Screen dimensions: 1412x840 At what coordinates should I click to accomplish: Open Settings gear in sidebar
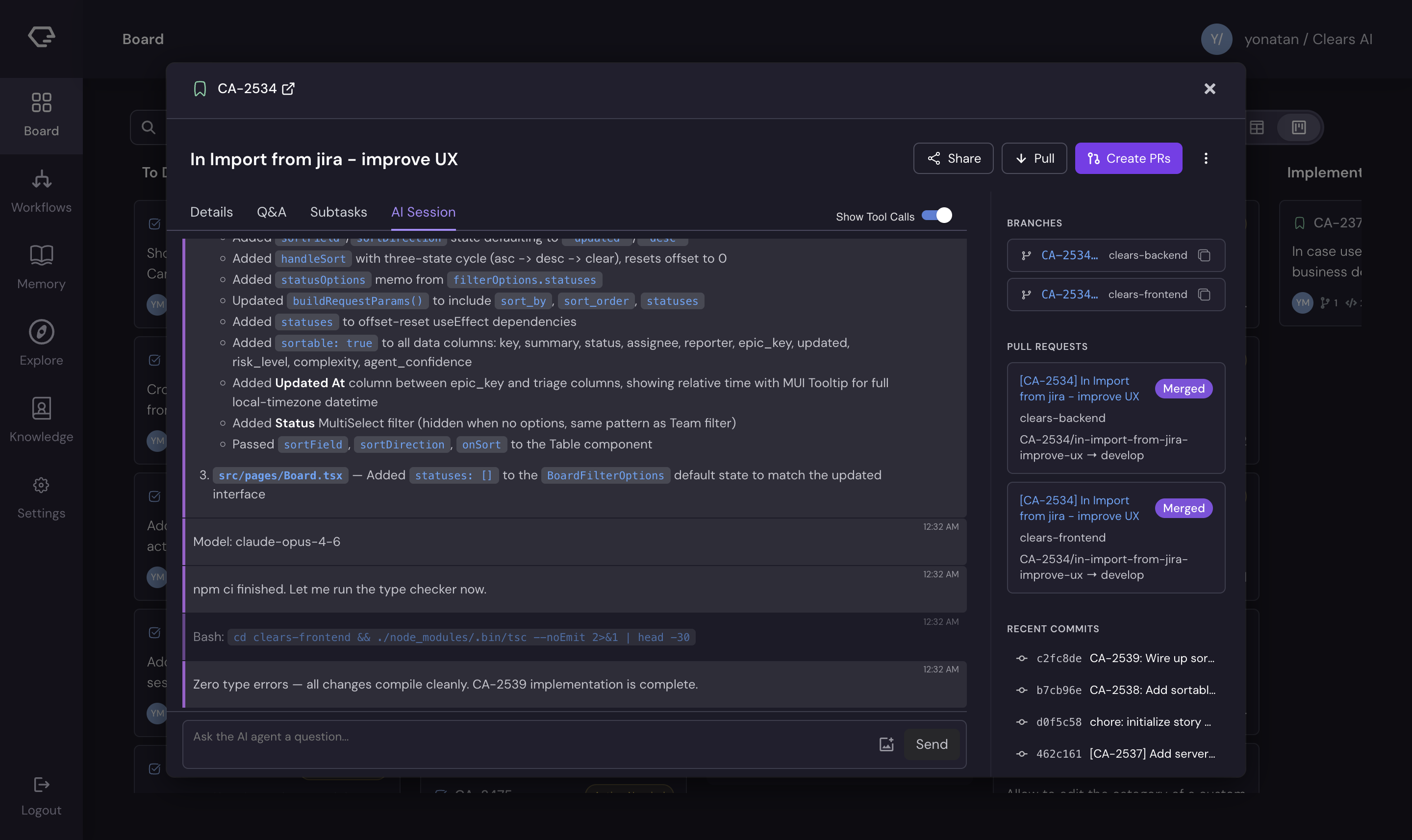(x=41, y=485)
